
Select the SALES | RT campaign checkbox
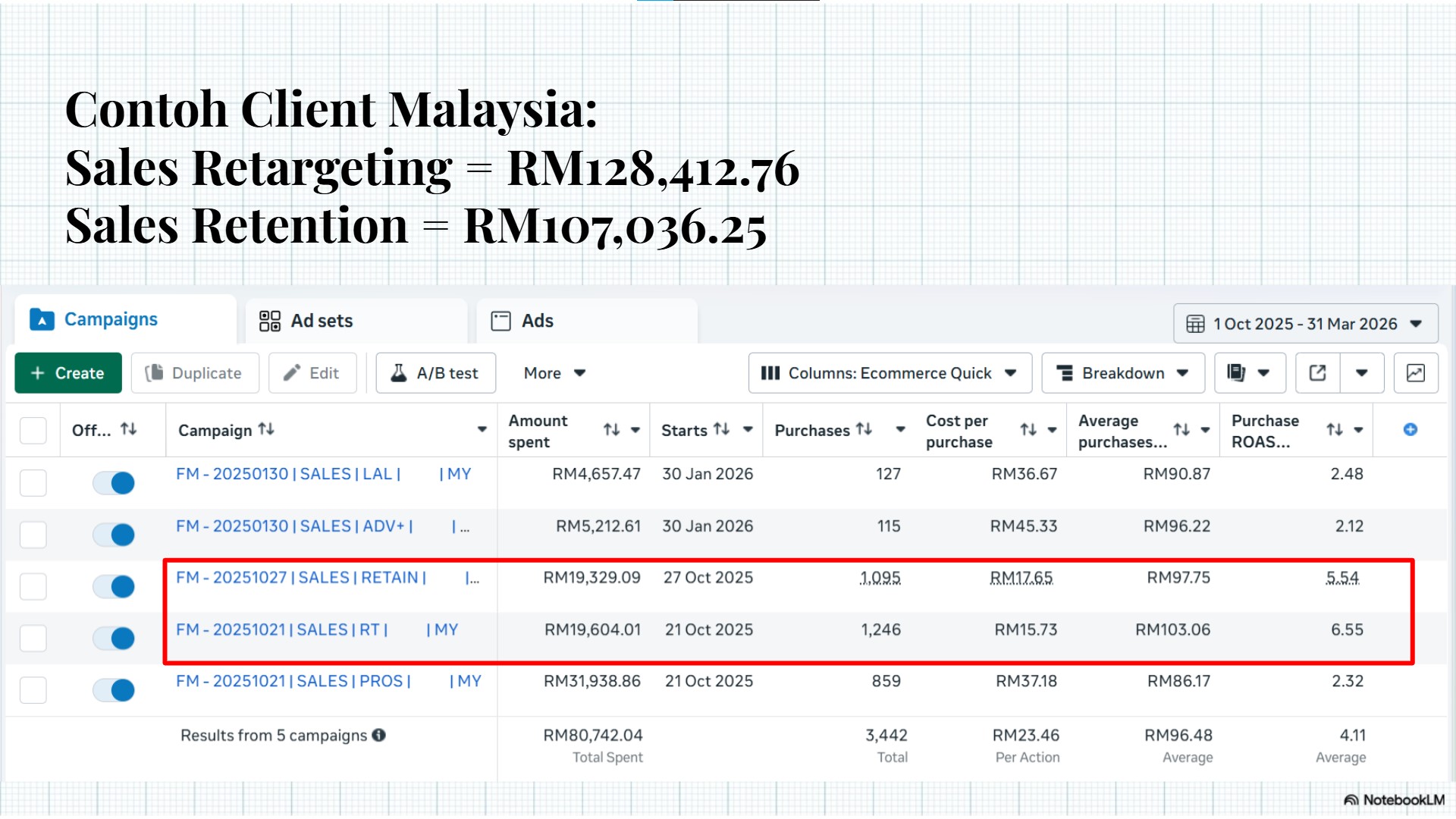tap(33, 638)
